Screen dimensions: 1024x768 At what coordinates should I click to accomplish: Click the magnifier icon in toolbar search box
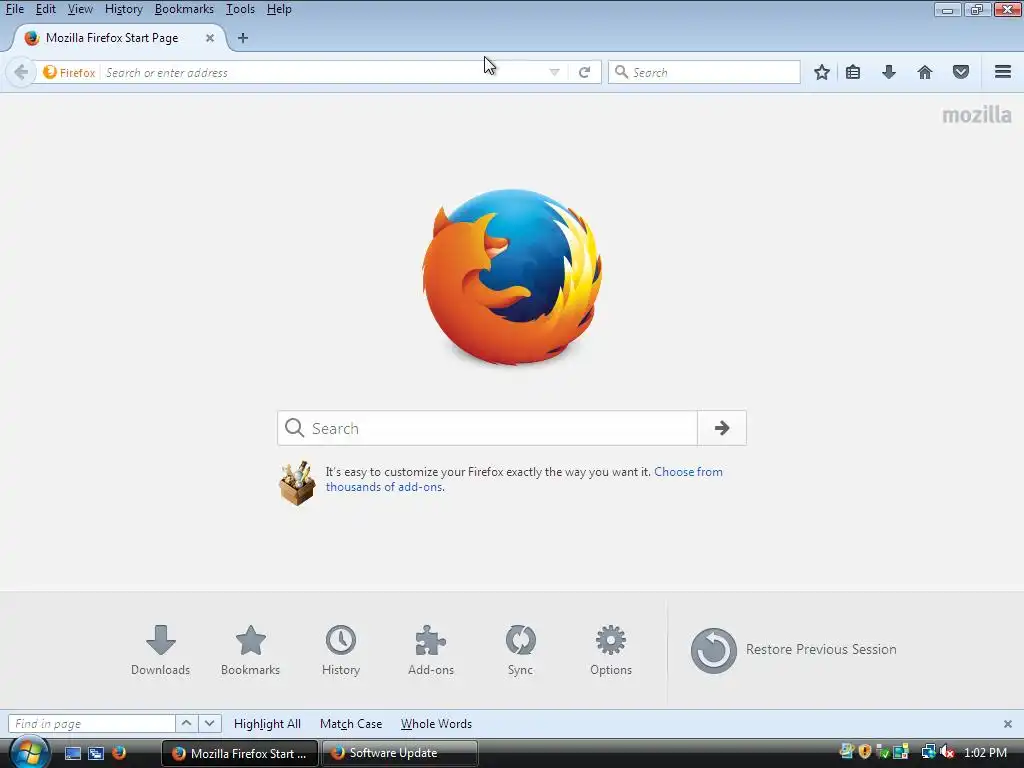(x=621, y=72)
